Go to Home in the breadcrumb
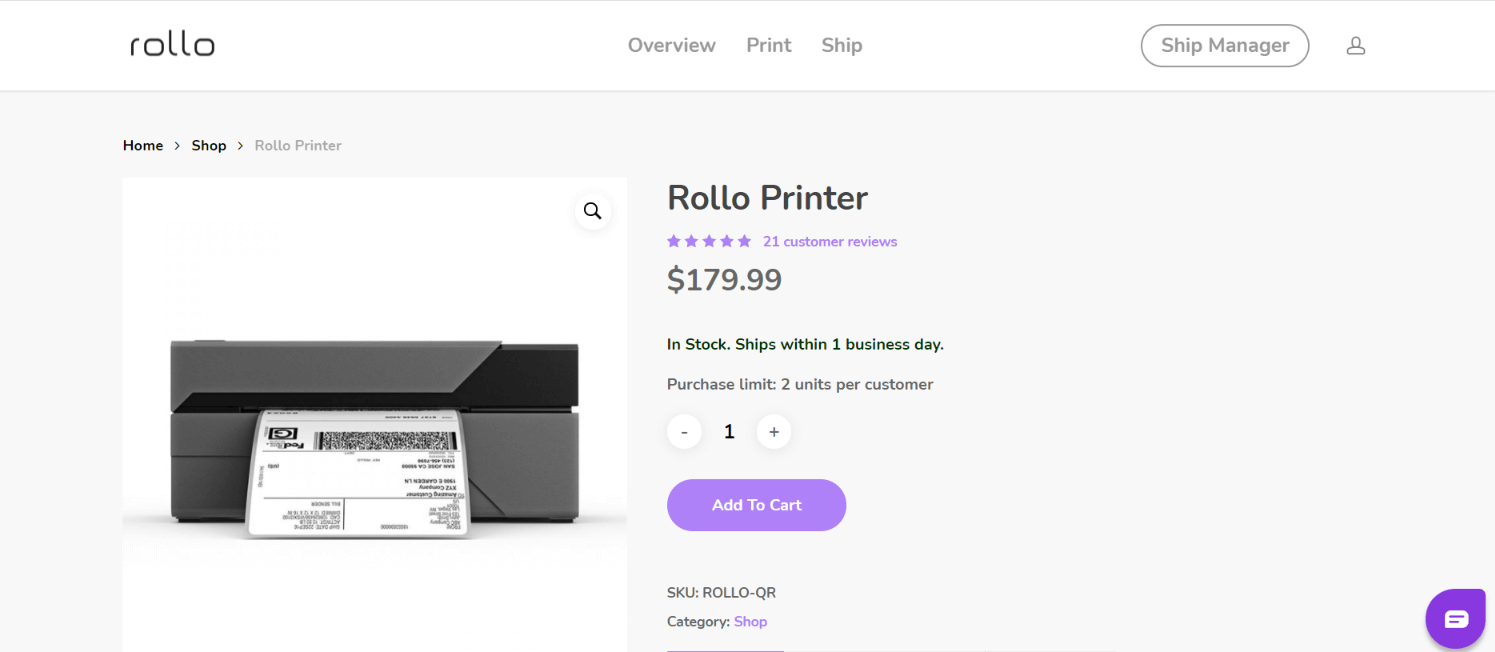The width and height of the screenshot is (1495, 652). pyautogui.click(x=143, y=145)
